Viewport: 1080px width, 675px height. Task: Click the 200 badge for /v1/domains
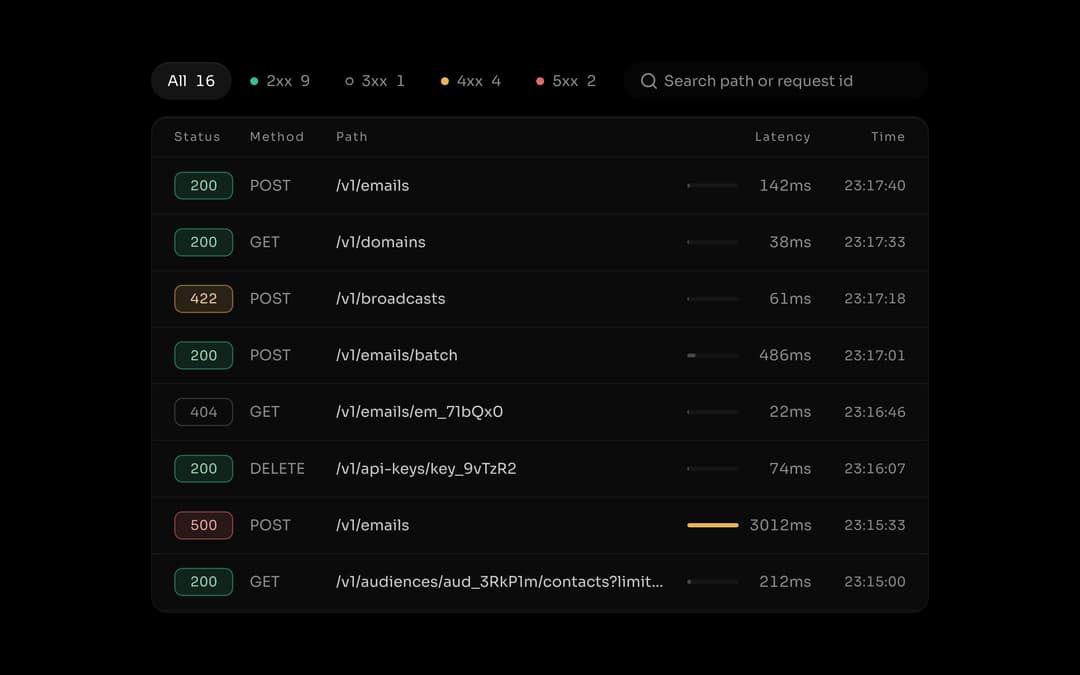(203, 242)
